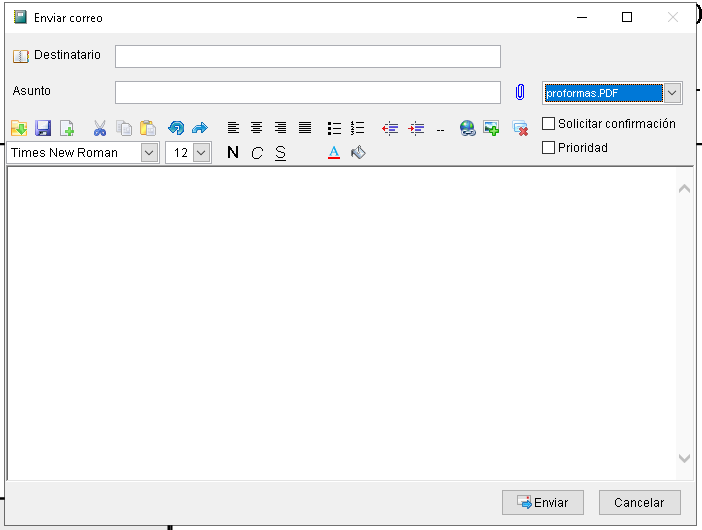
Task: Focus the Destinatario input field
Action: [308, 56]
